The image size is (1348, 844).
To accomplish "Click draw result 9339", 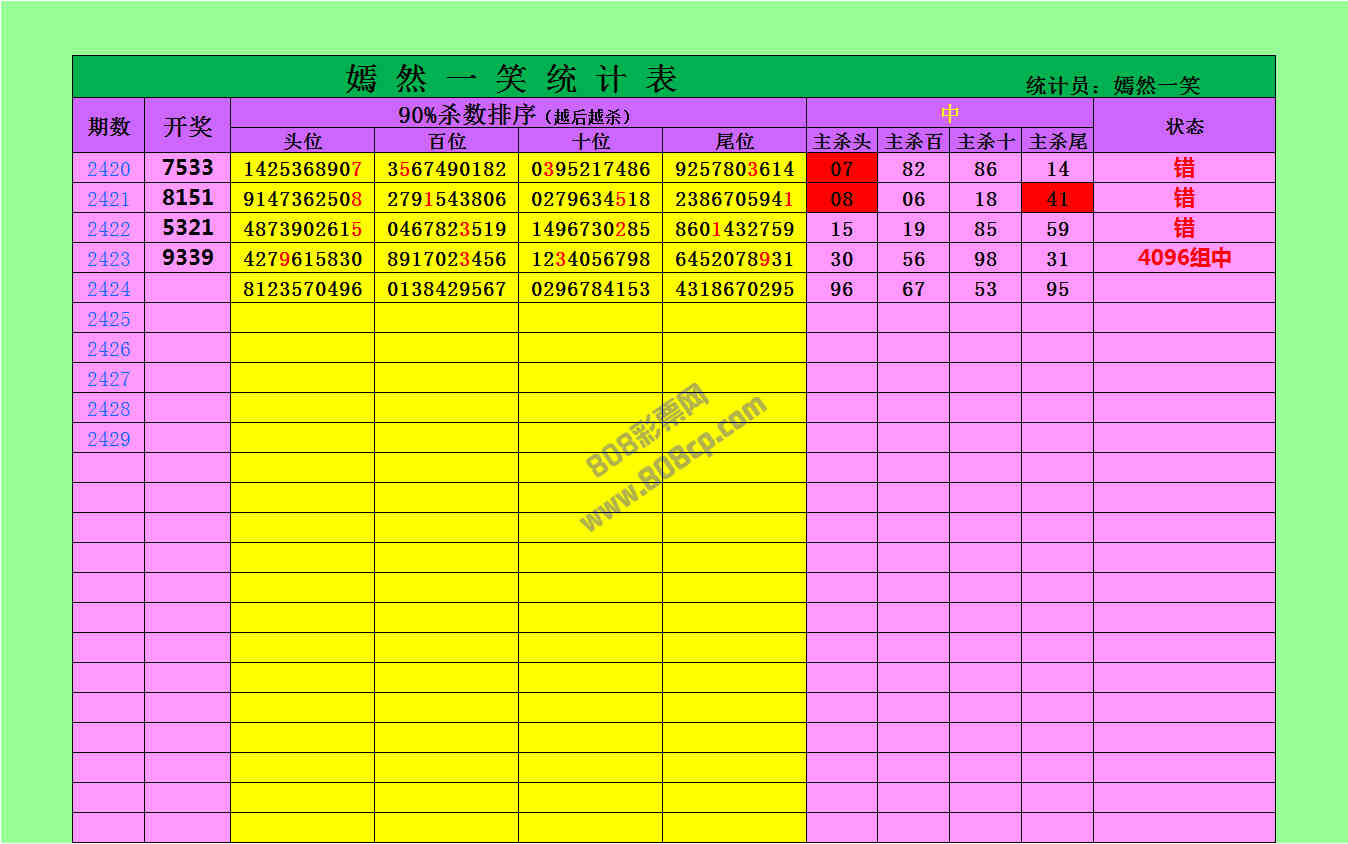I will tap(188, 258).
